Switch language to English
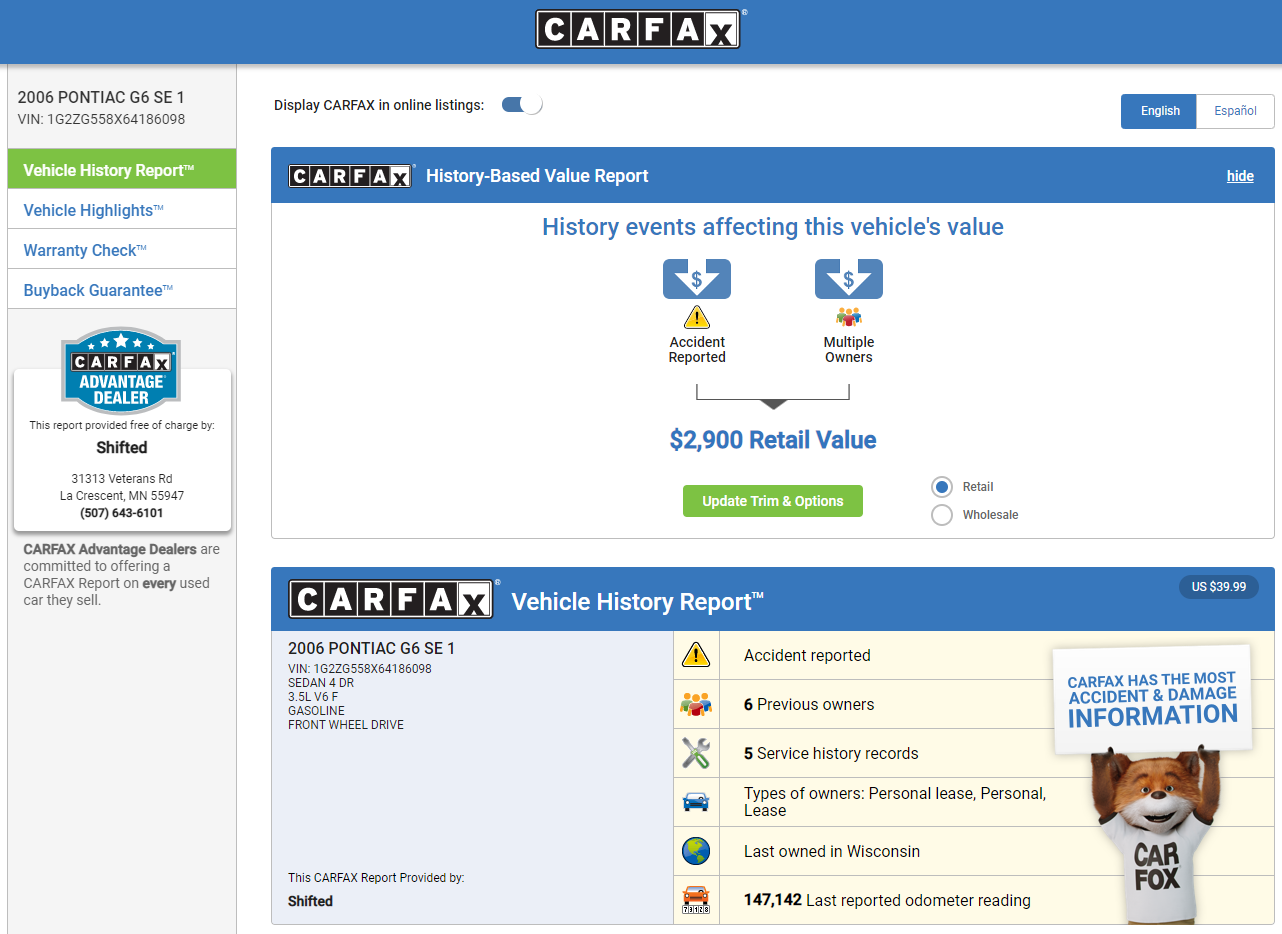 1160,111
